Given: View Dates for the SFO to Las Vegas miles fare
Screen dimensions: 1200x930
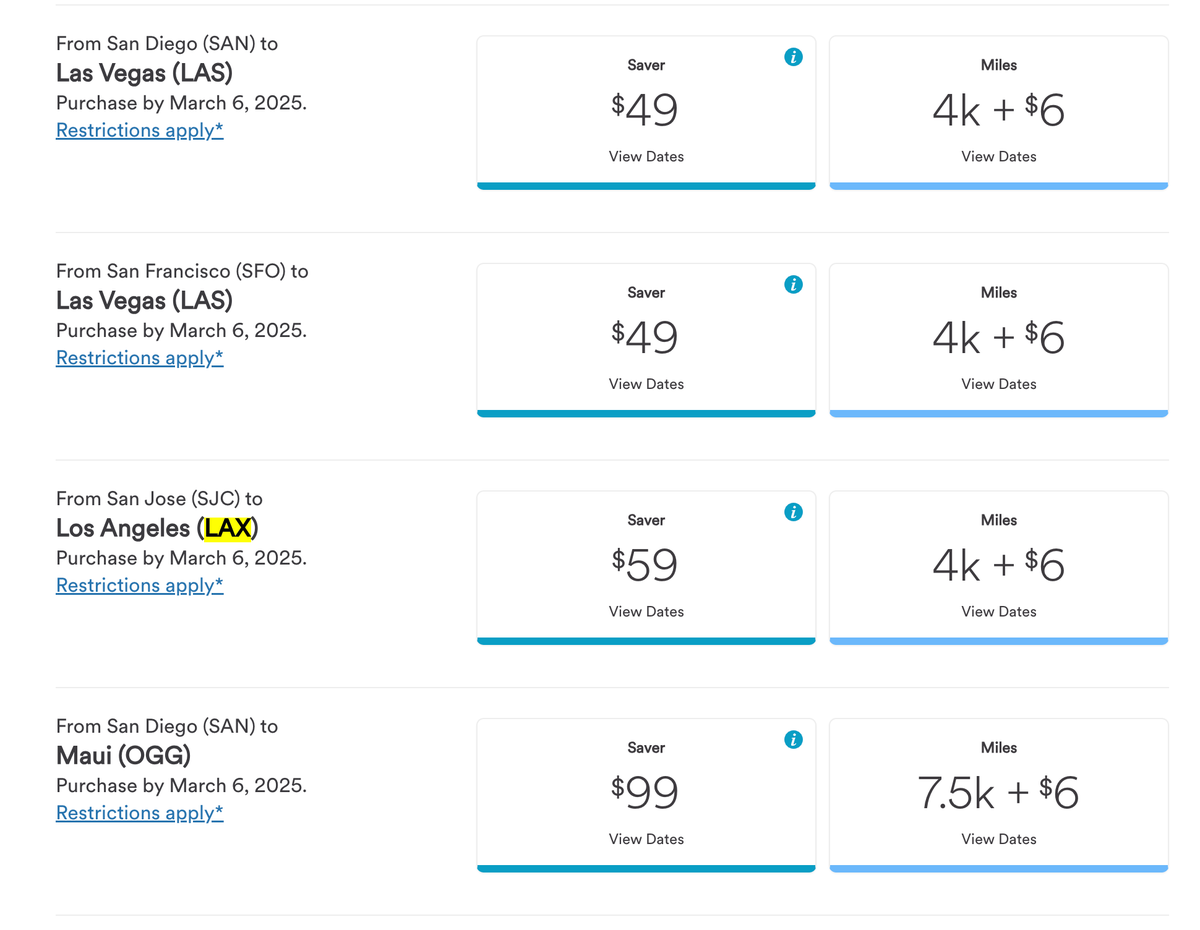Looking at the screenshot, I should point(998,383).
